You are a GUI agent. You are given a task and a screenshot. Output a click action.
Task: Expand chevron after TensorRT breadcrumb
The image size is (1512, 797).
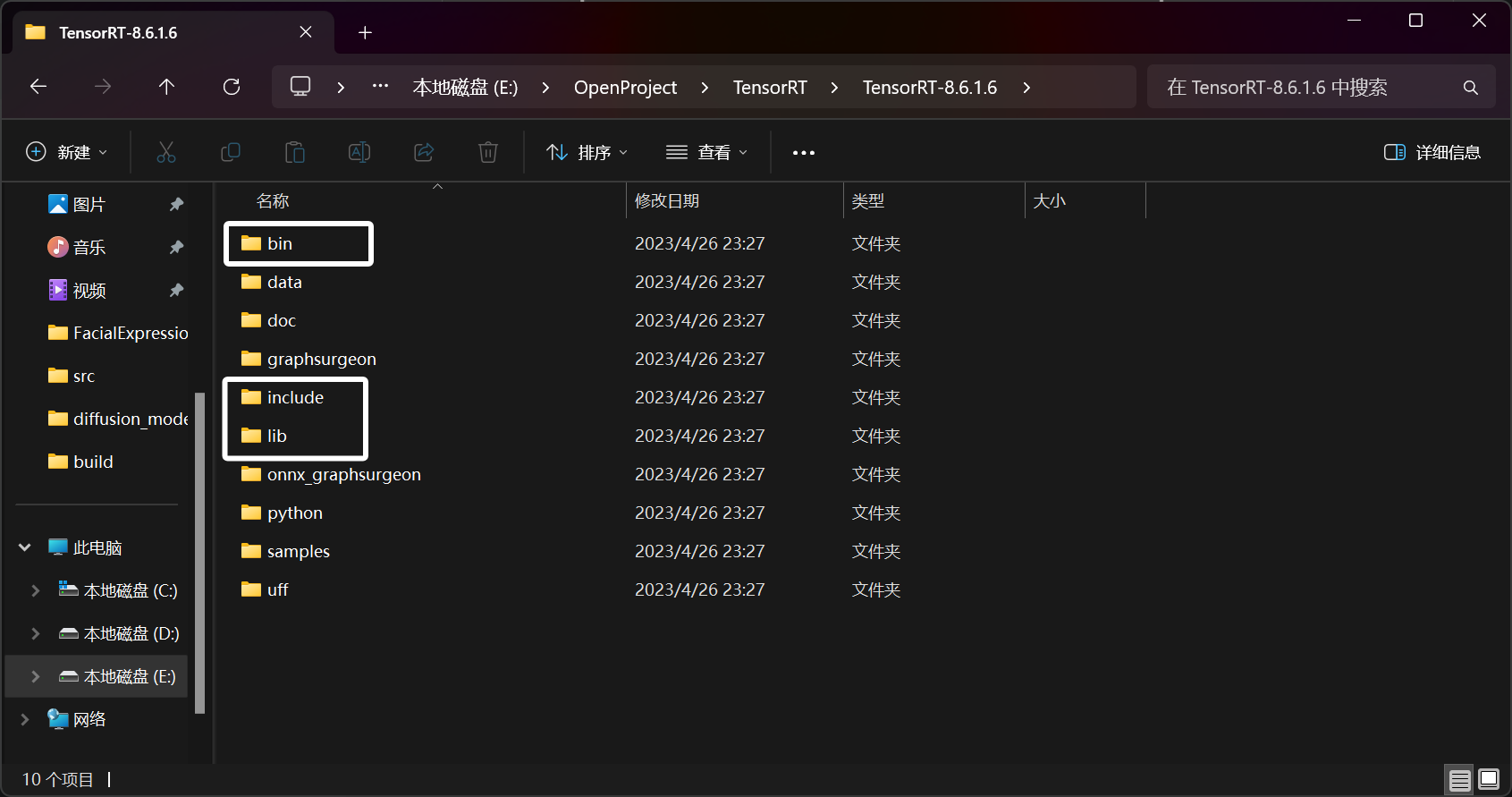[x=834, y=88]
